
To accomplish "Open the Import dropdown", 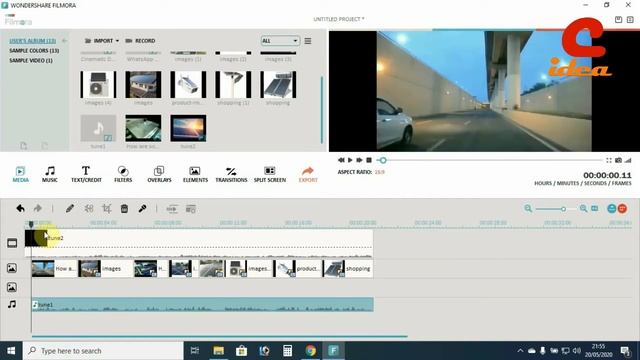I will pos(102,41).
